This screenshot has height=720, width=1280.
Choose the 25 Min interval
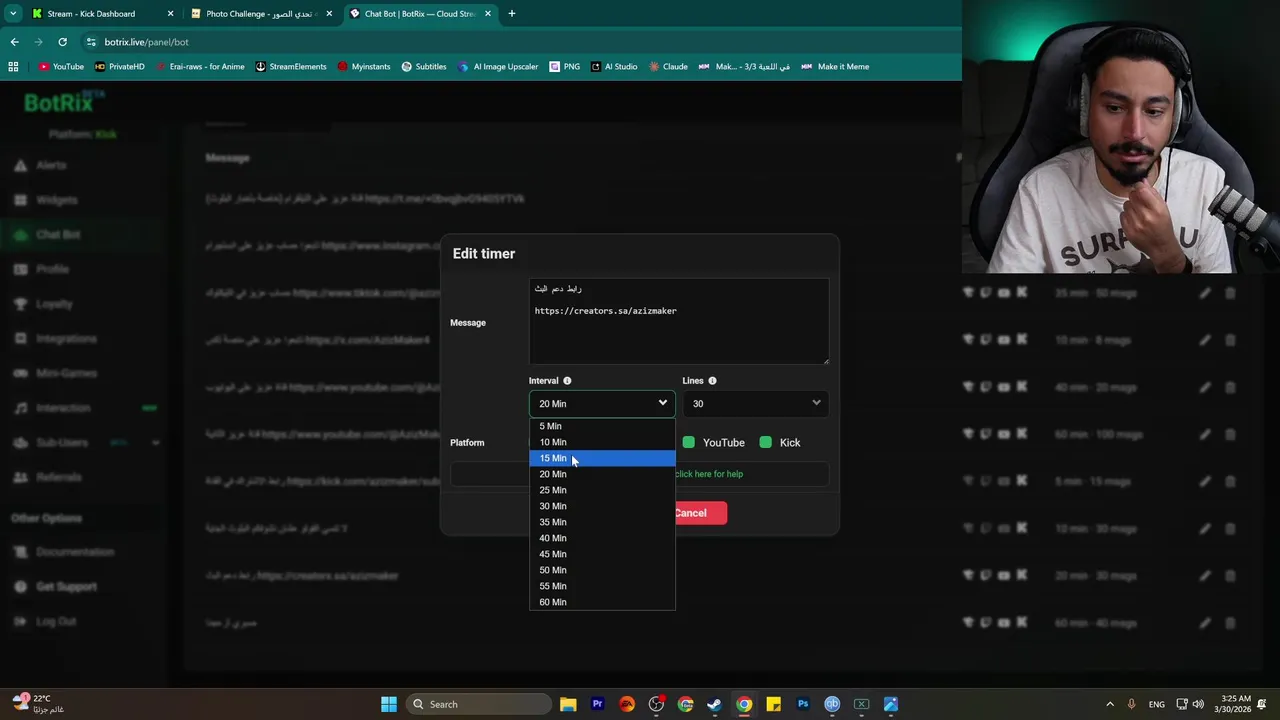coord(602,490)
